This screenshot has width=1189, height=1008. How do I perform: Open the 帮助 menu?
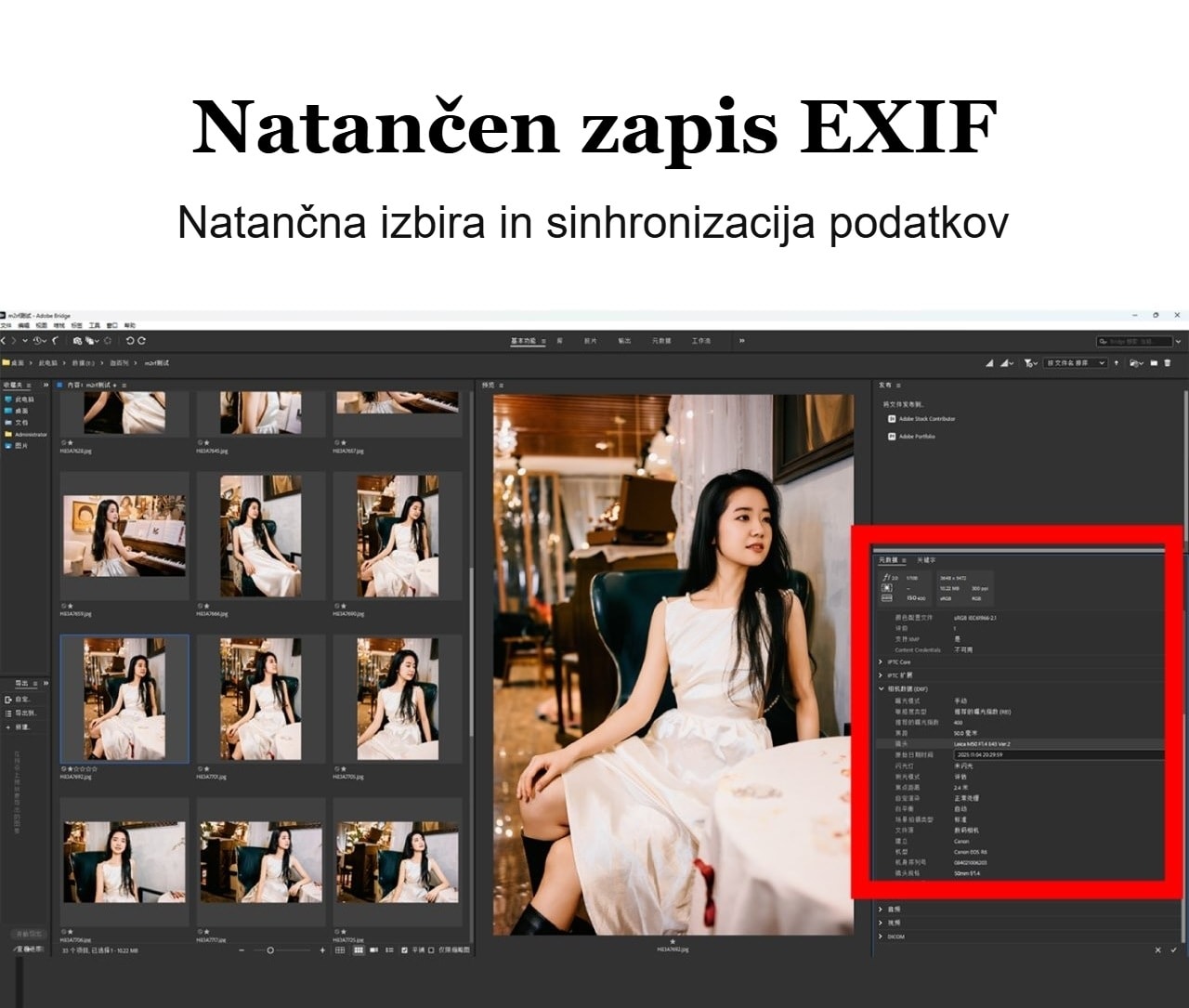pyautogui.click(x=129, y=325)
